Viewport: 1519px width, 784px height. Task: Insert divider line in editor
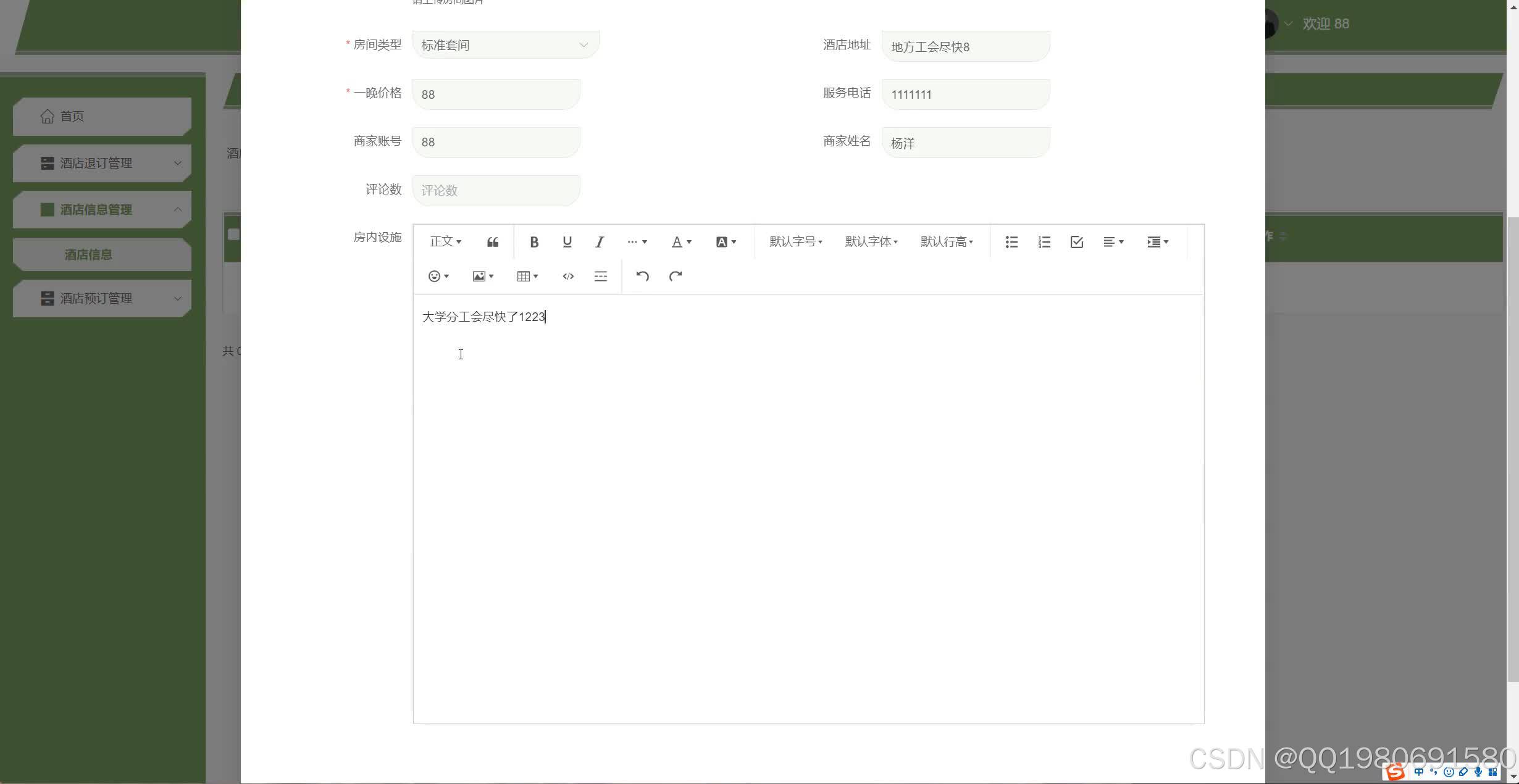[x=600, y=276]
